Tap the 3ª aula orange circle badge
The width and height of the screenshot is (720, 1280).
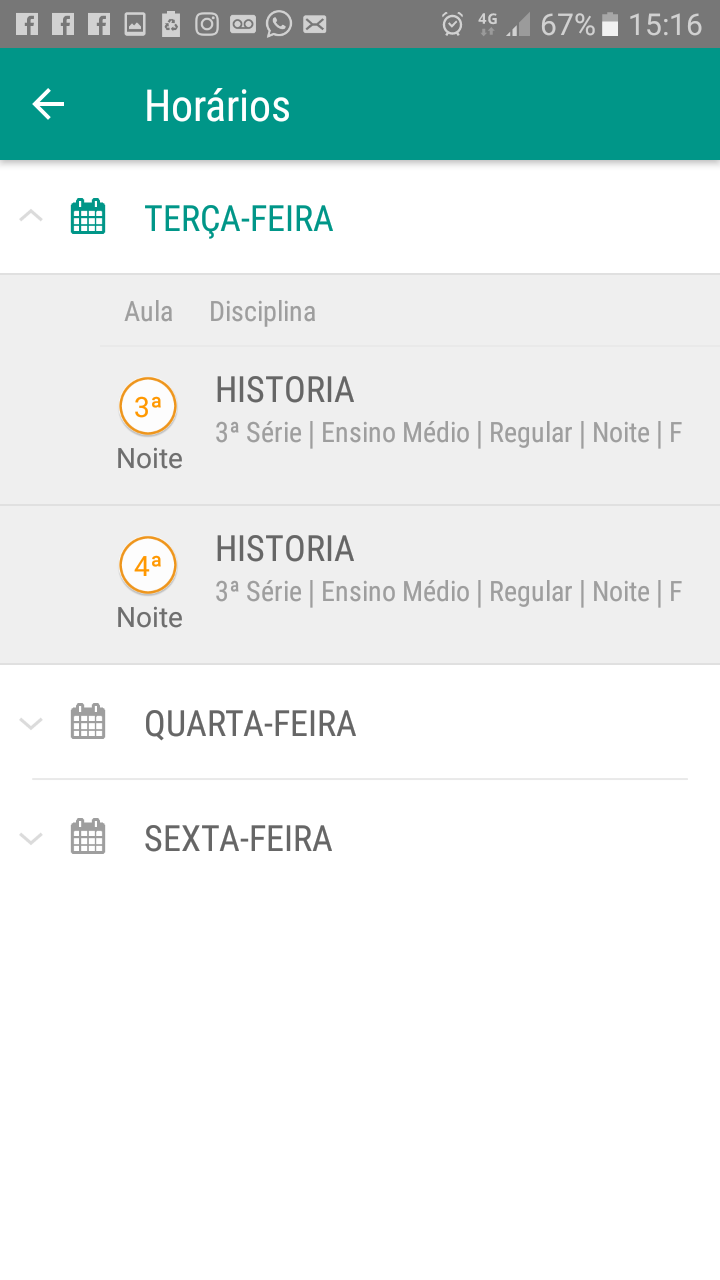[148, 407]
